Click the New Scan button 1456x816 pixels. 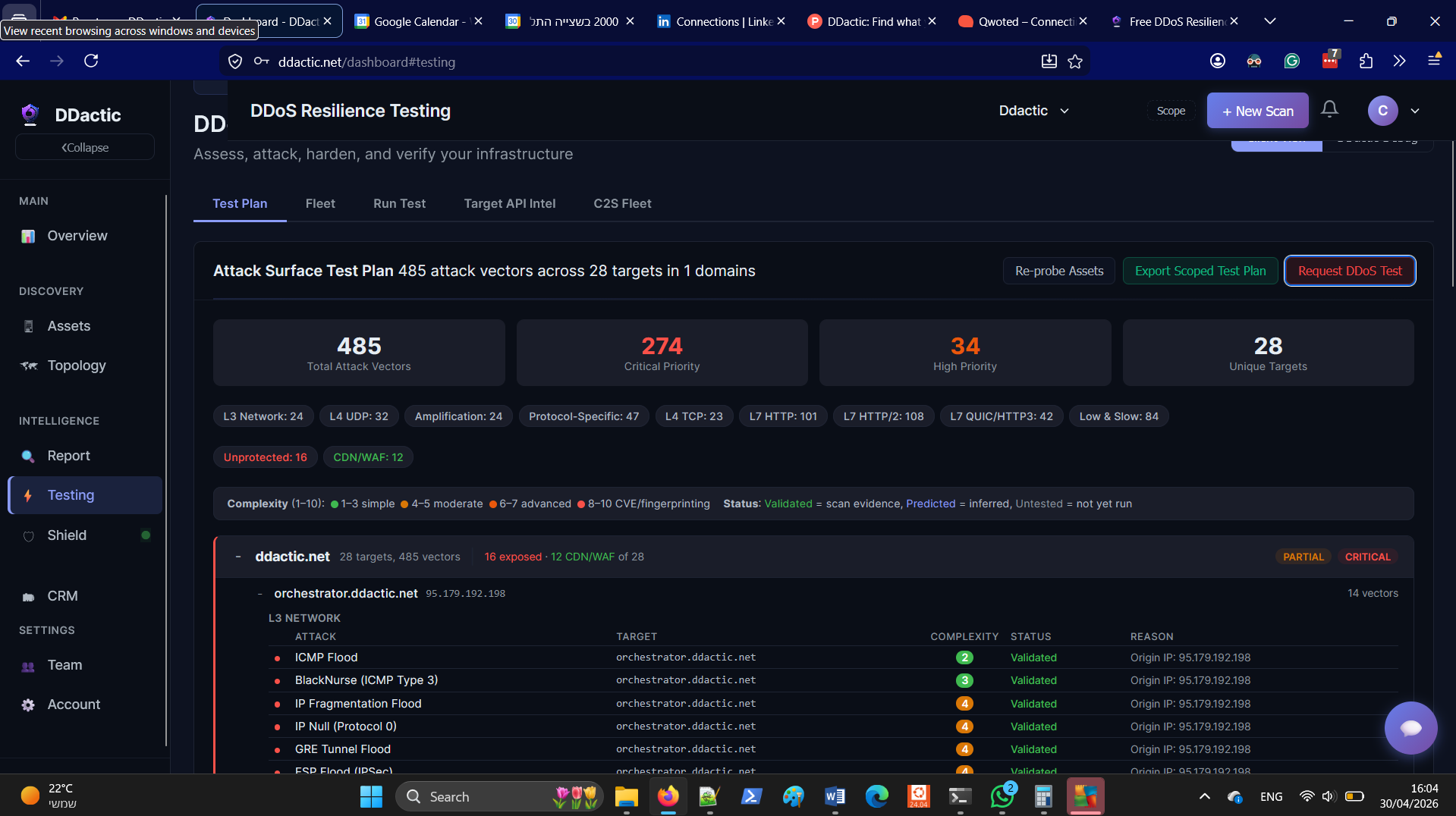point(1257,111)
